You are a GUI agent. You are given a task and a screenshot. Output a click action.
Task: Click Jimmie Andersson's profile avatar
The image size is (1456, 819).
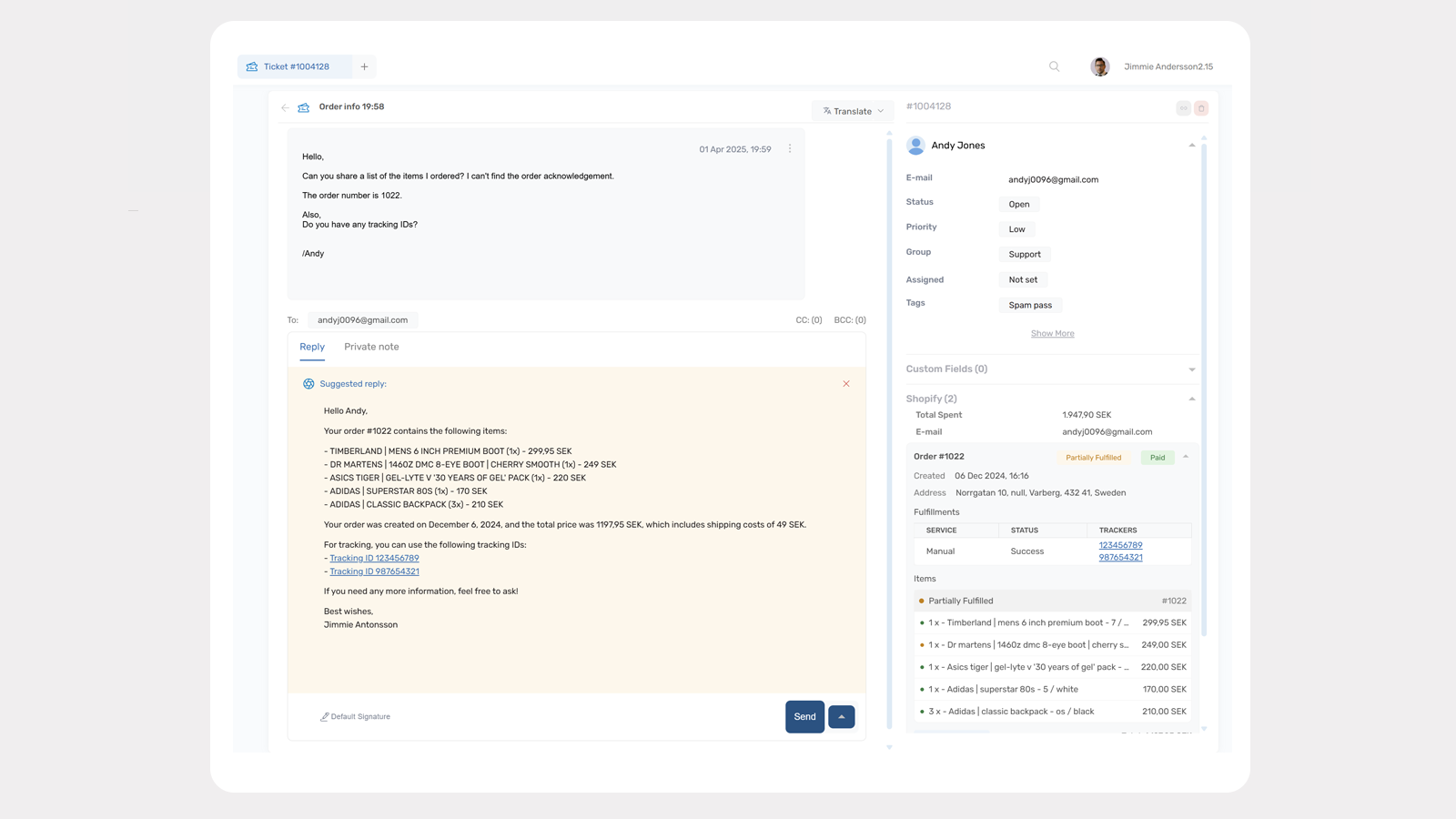click(1100, 66)
